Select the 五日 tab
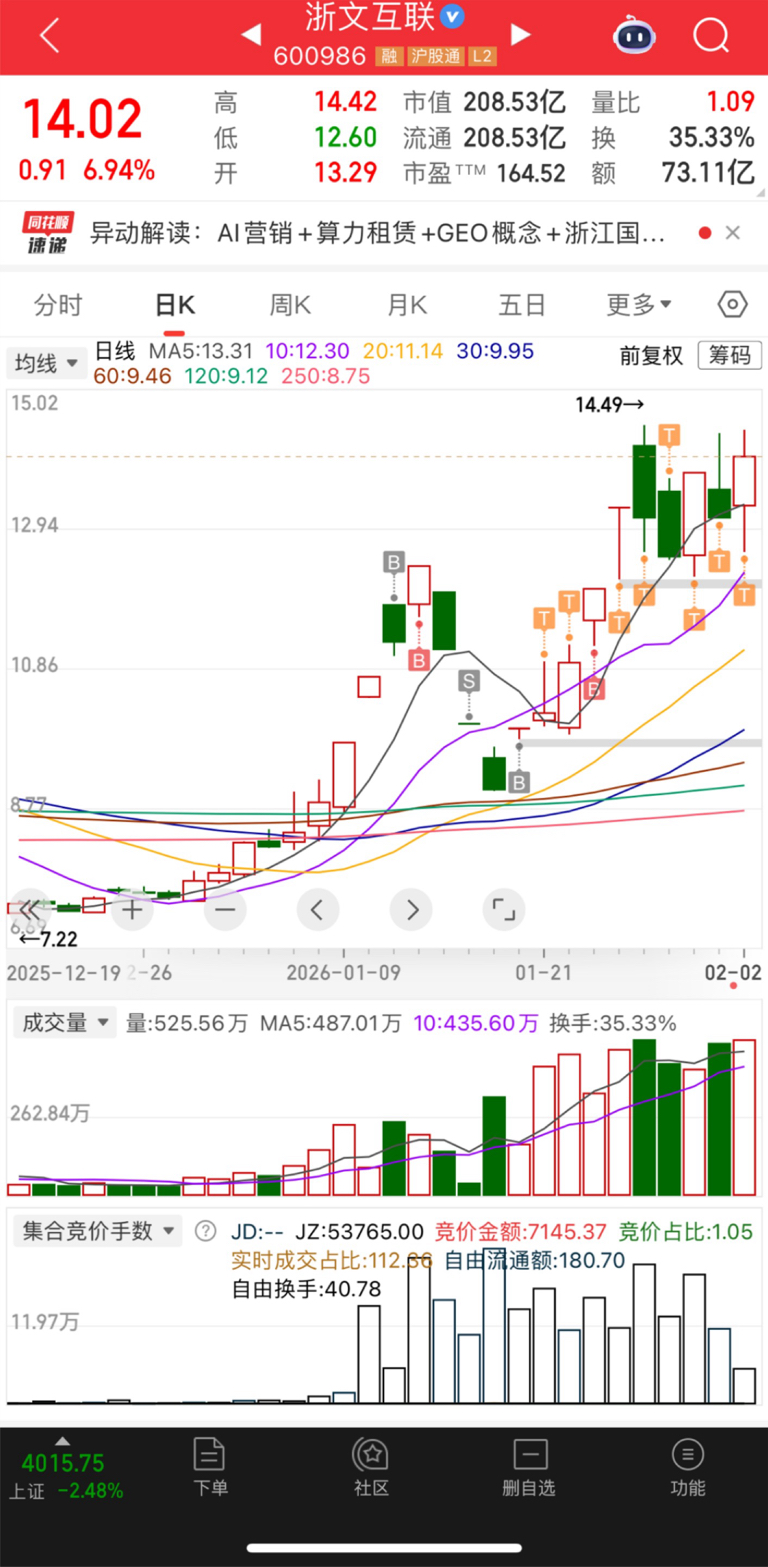768x1567 pixels. pos(522,304)
